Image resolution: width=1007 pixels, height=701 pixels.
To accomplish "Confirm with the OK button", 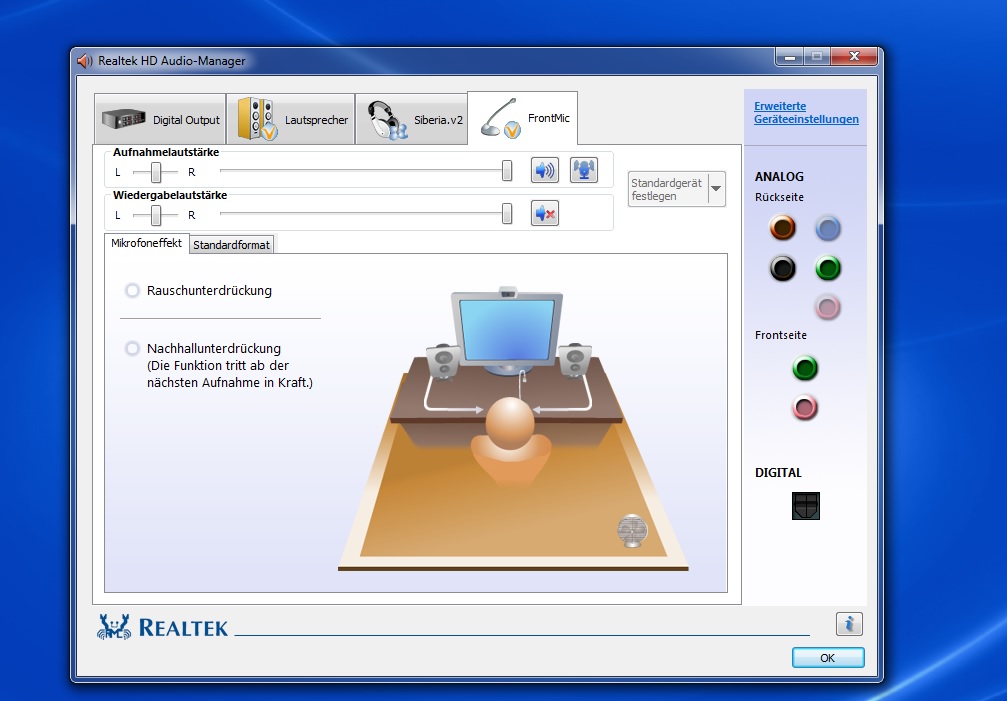I will click(x=828, y=658).
